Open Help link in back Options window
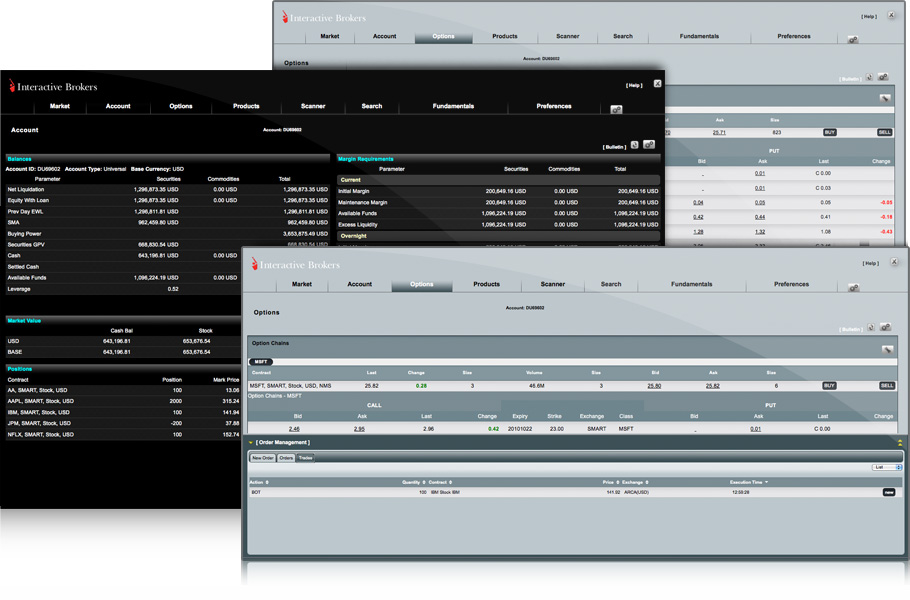 (x=869, y=17)
